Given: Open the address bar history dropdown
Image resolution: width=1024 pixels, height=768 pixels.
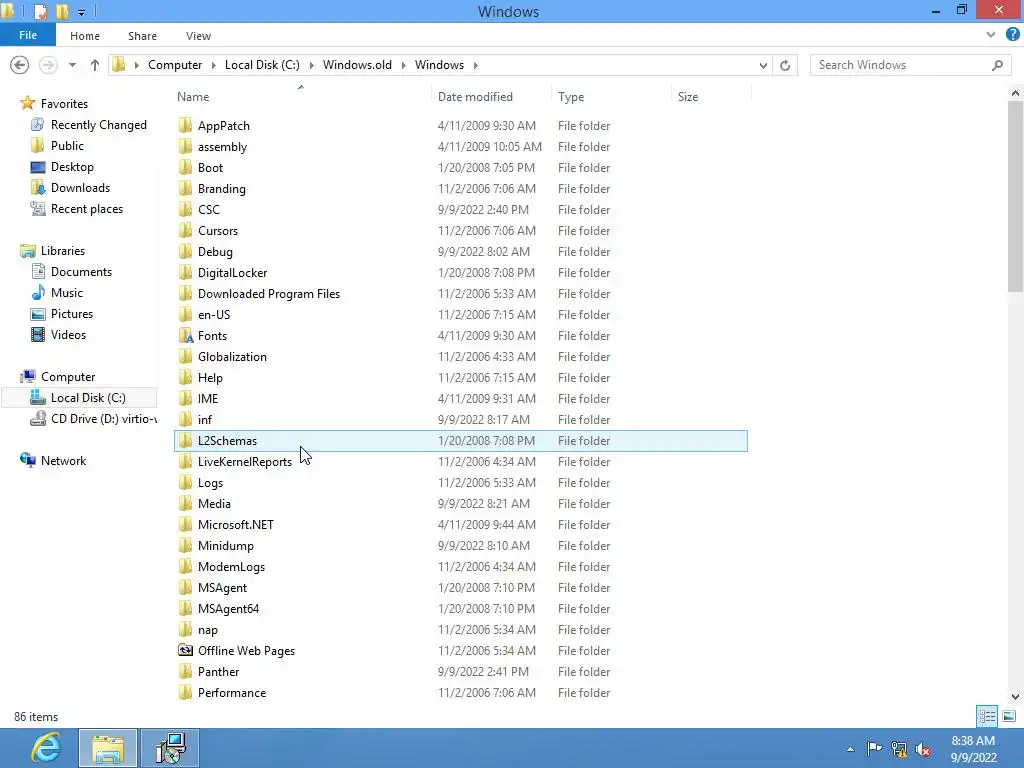Looking at the screenshot, I should point(763,65).
